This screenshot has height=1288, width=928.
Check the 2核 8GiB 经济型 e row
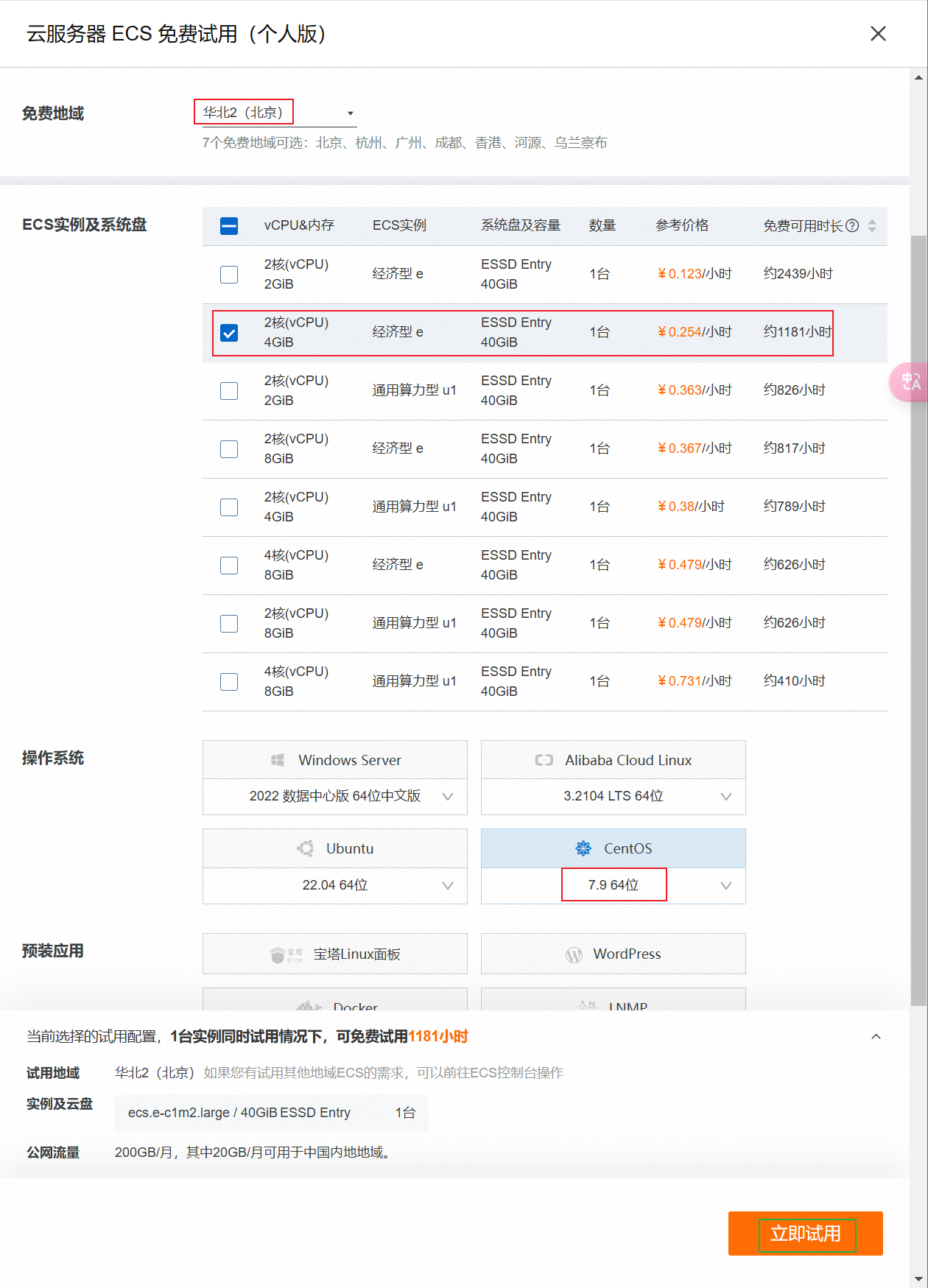[x=229, y=449]
